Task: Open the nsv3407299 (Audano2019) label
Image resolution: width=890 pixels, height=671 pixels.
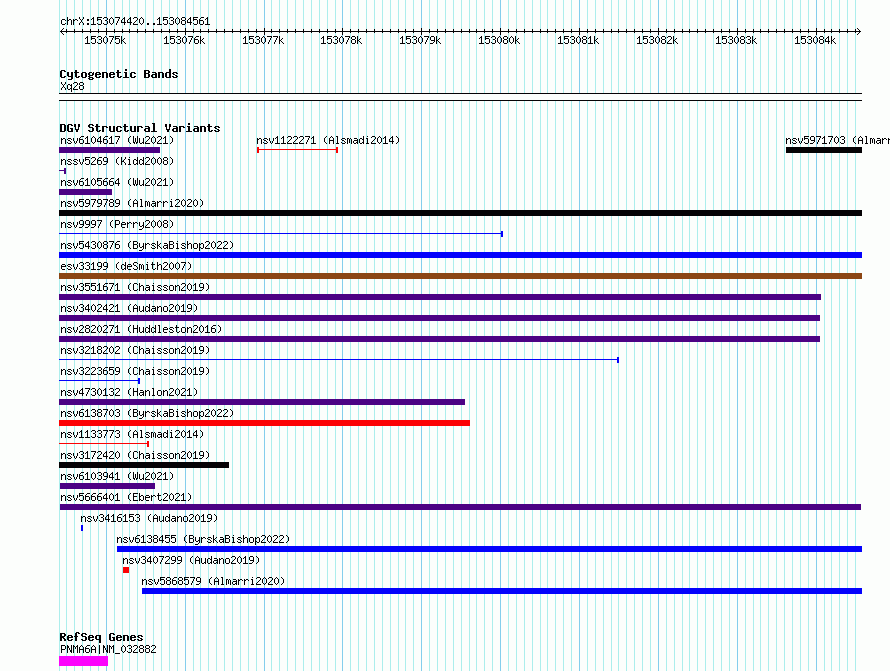Action: pos(191,560)
